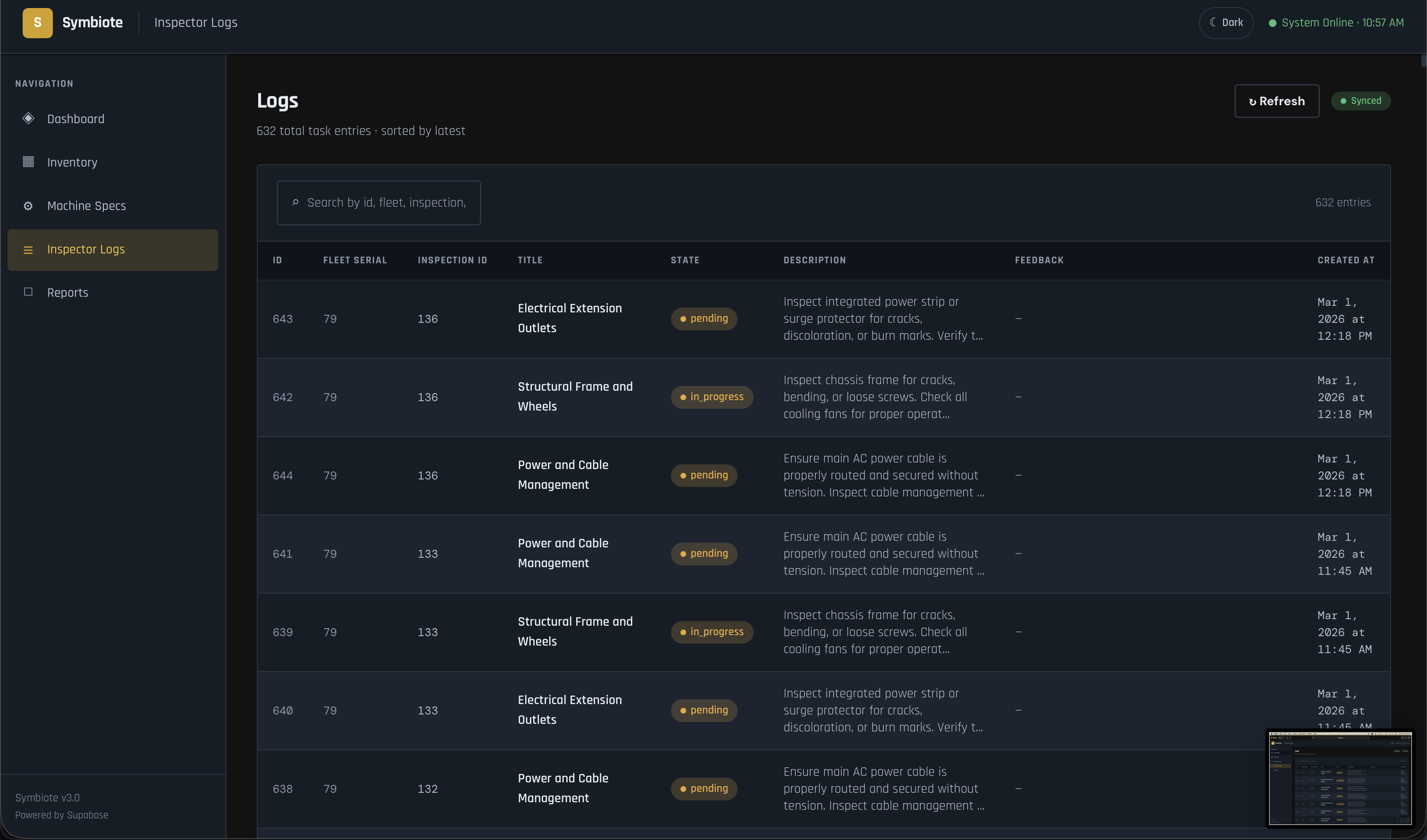Screen dimensions: 1427x840
Task: Click the Dashboard diamond icon
Action: coord(28,118)
